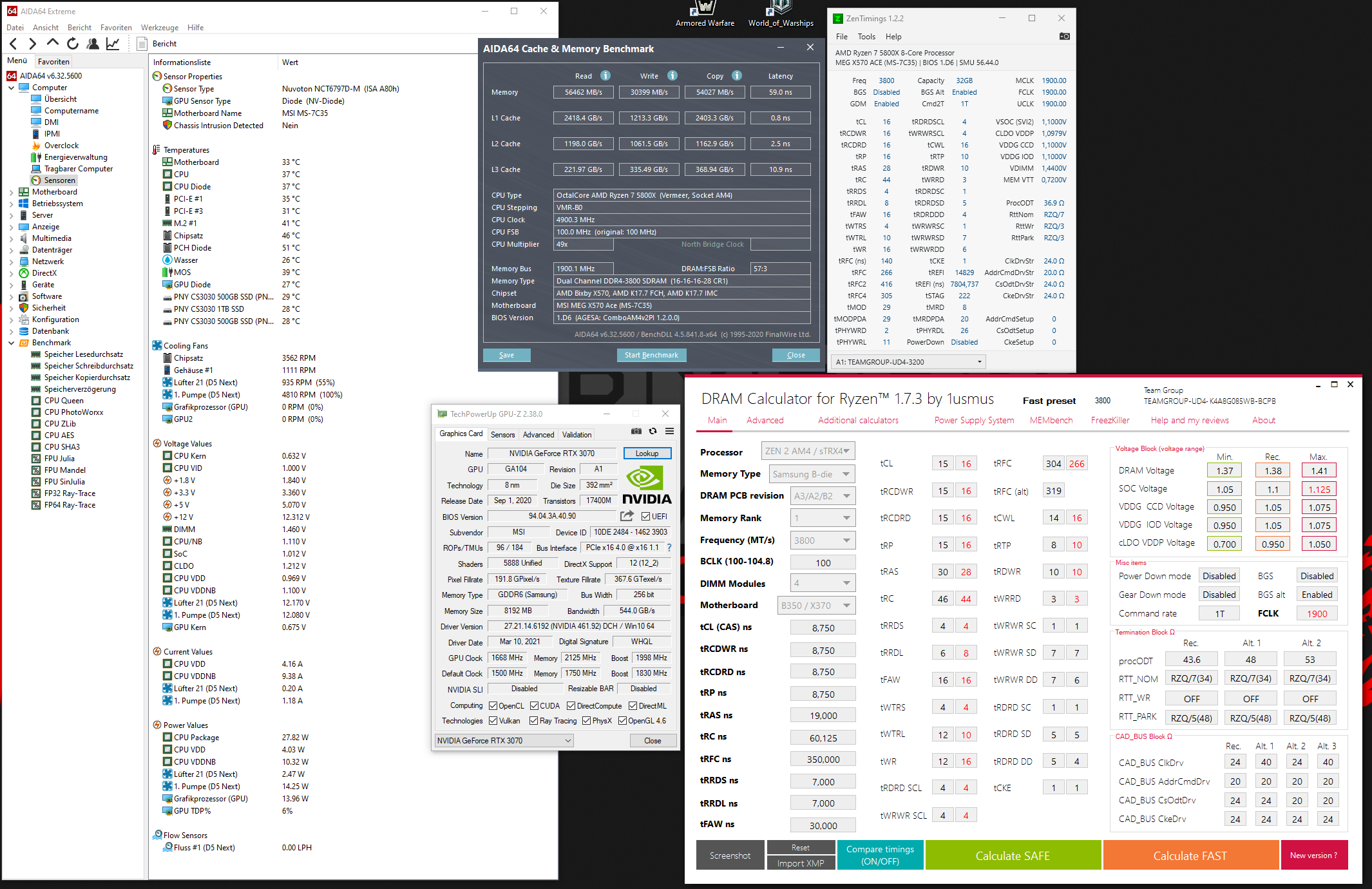This screenshot has height=889, width=1372.
Task: Click the GPU-Z screenshot camera icon
Action: point(636,432)
